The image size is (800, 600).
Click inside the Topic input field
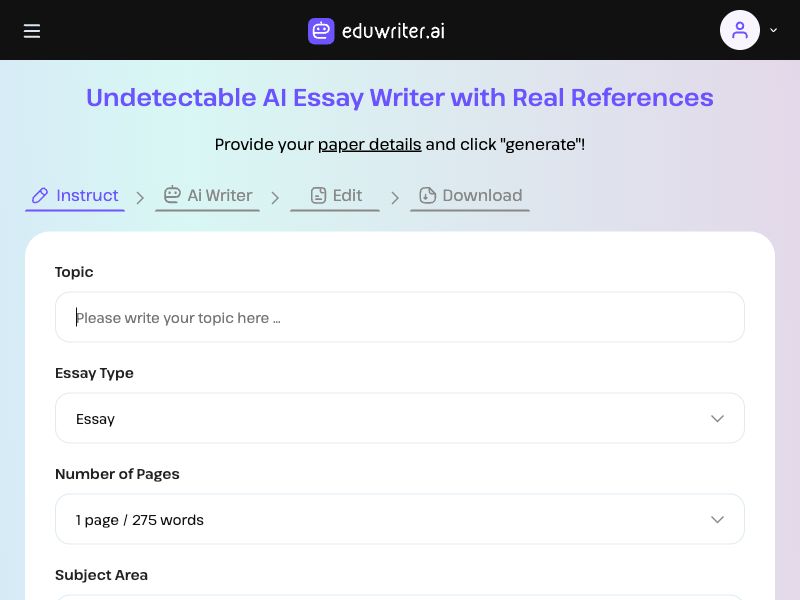click(400, 317)
